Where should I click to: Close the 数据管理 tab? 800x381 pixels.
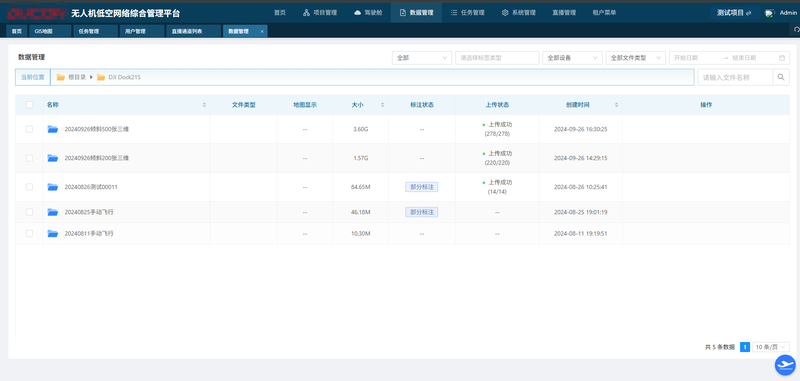262,31
